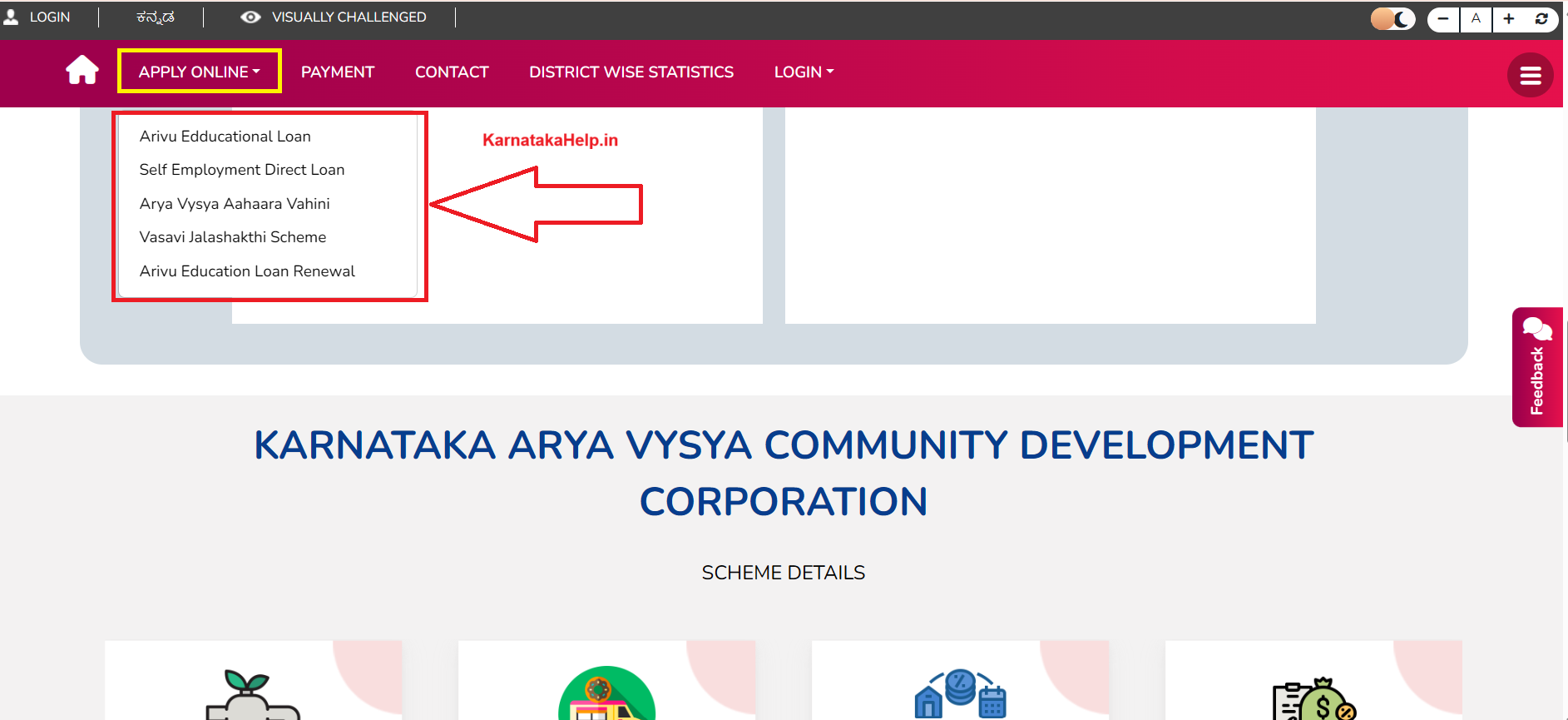Increase font size with plus button

[1508, 18]
